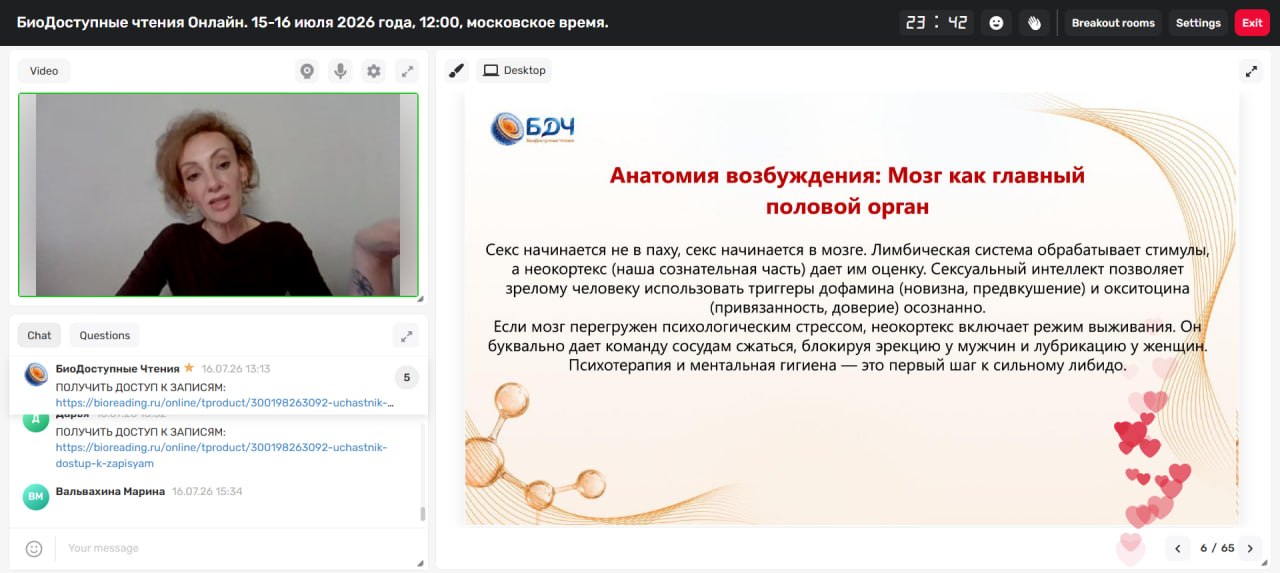This screenshot has height=573, width=1280.
Task: Open the emoji reactions icon in top bar
Action: coord(996,23)
